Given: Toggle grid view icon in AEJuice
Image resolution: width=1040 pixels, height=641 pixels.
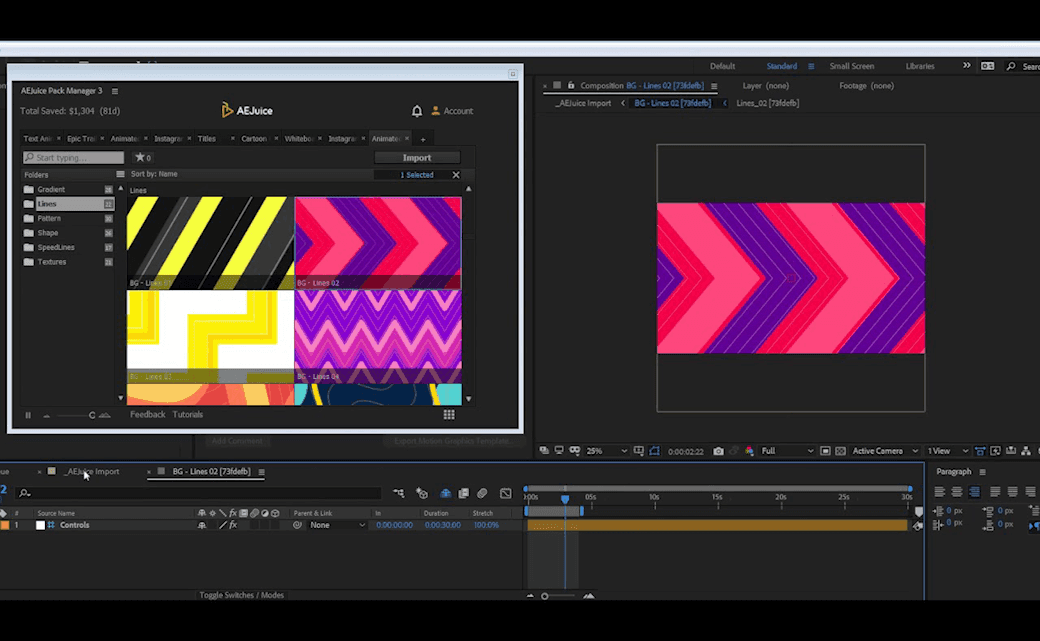Looking at the screenshot, I should (x=449, y=415).
